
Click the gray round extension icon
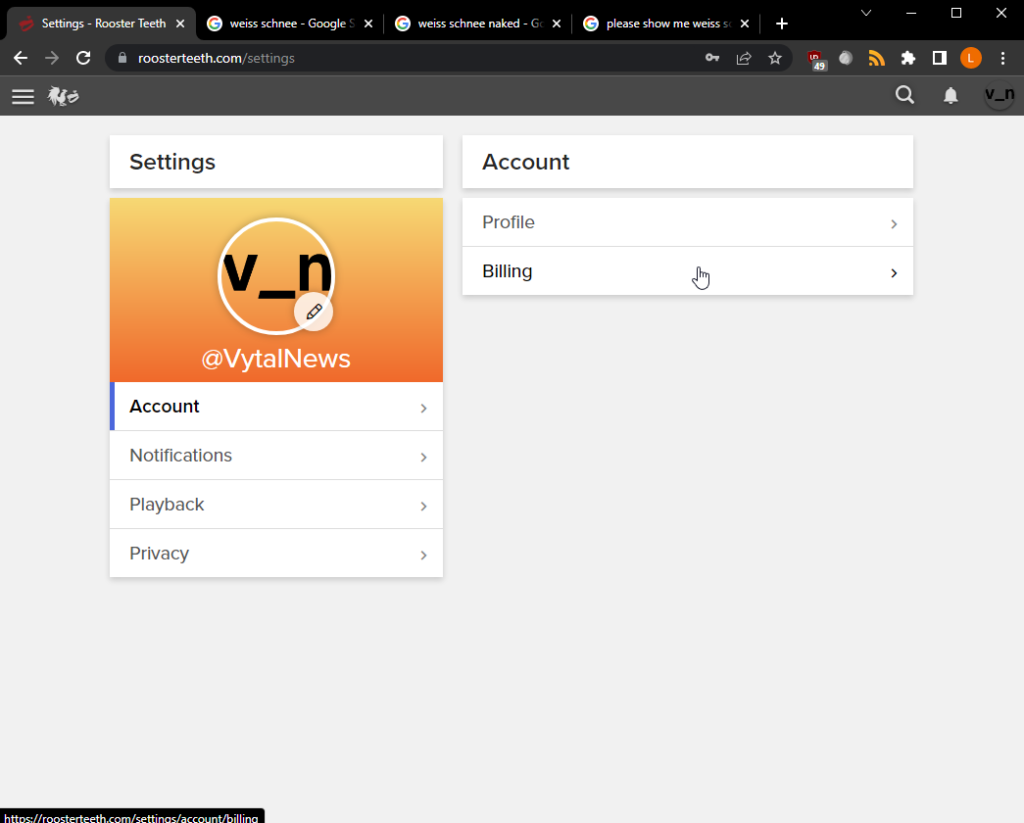pos(846,58)
